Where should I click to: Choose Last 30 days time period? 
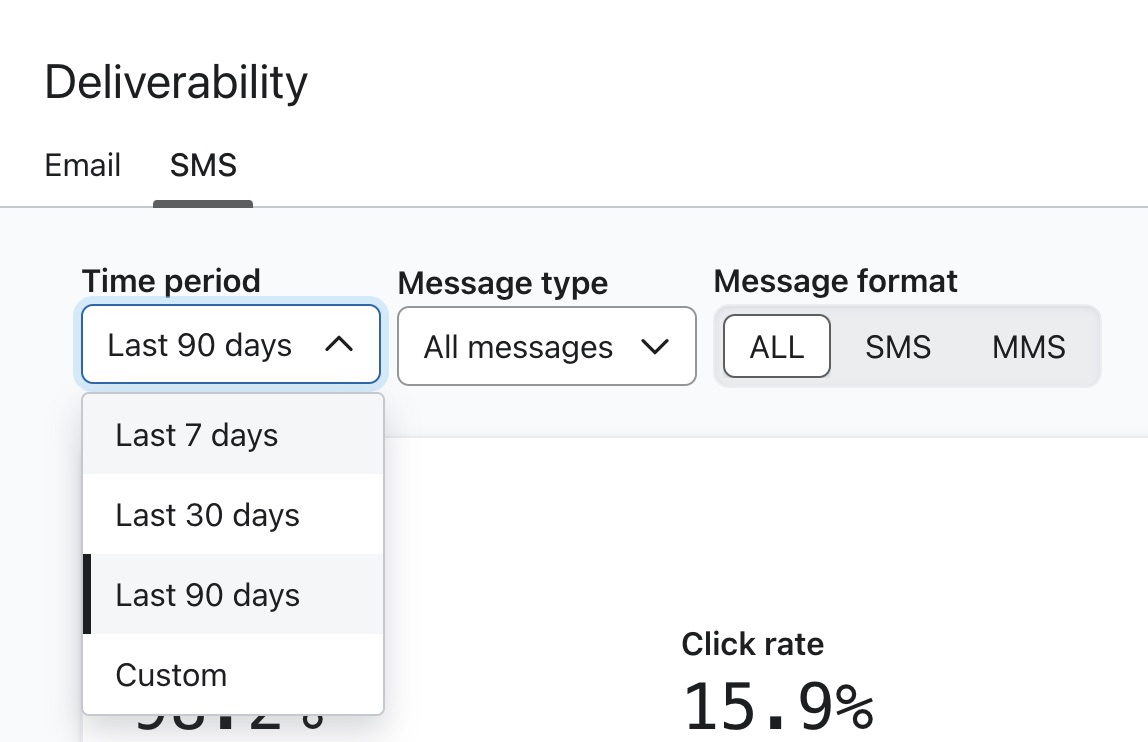(207, 515)
